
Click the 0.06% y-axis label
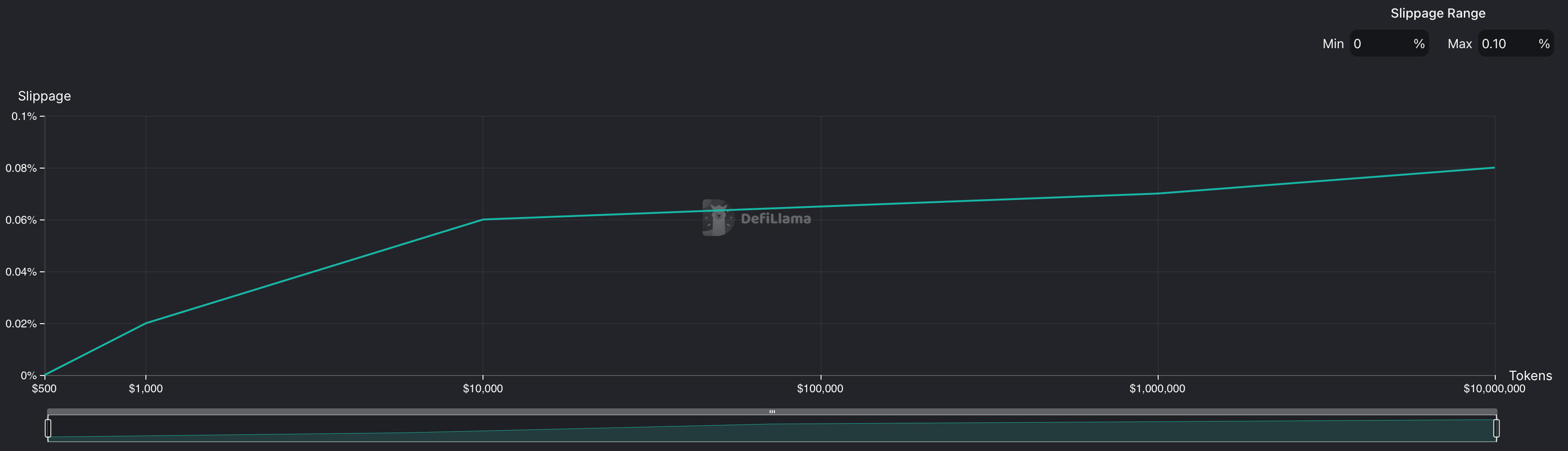click(x=21, y=220)
